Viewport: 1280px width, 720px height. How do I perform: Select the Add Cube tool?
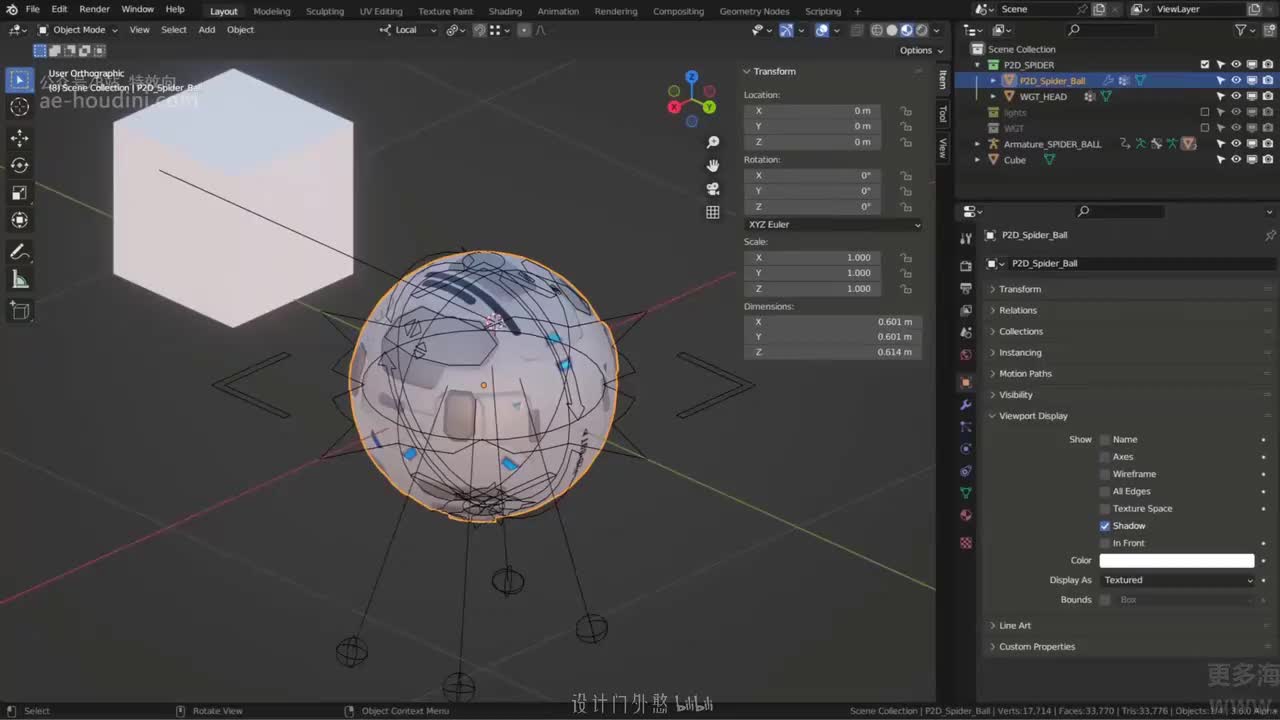click(x=20, y=311)
